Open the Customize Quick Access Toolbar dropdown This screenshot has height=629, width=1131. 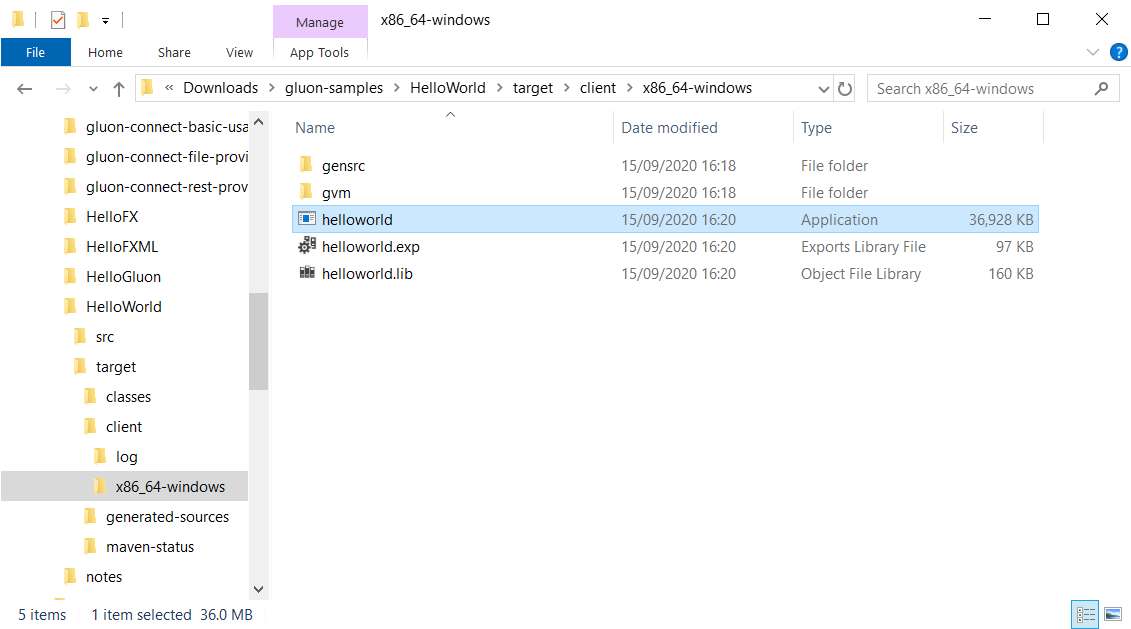tap(105, 20)
